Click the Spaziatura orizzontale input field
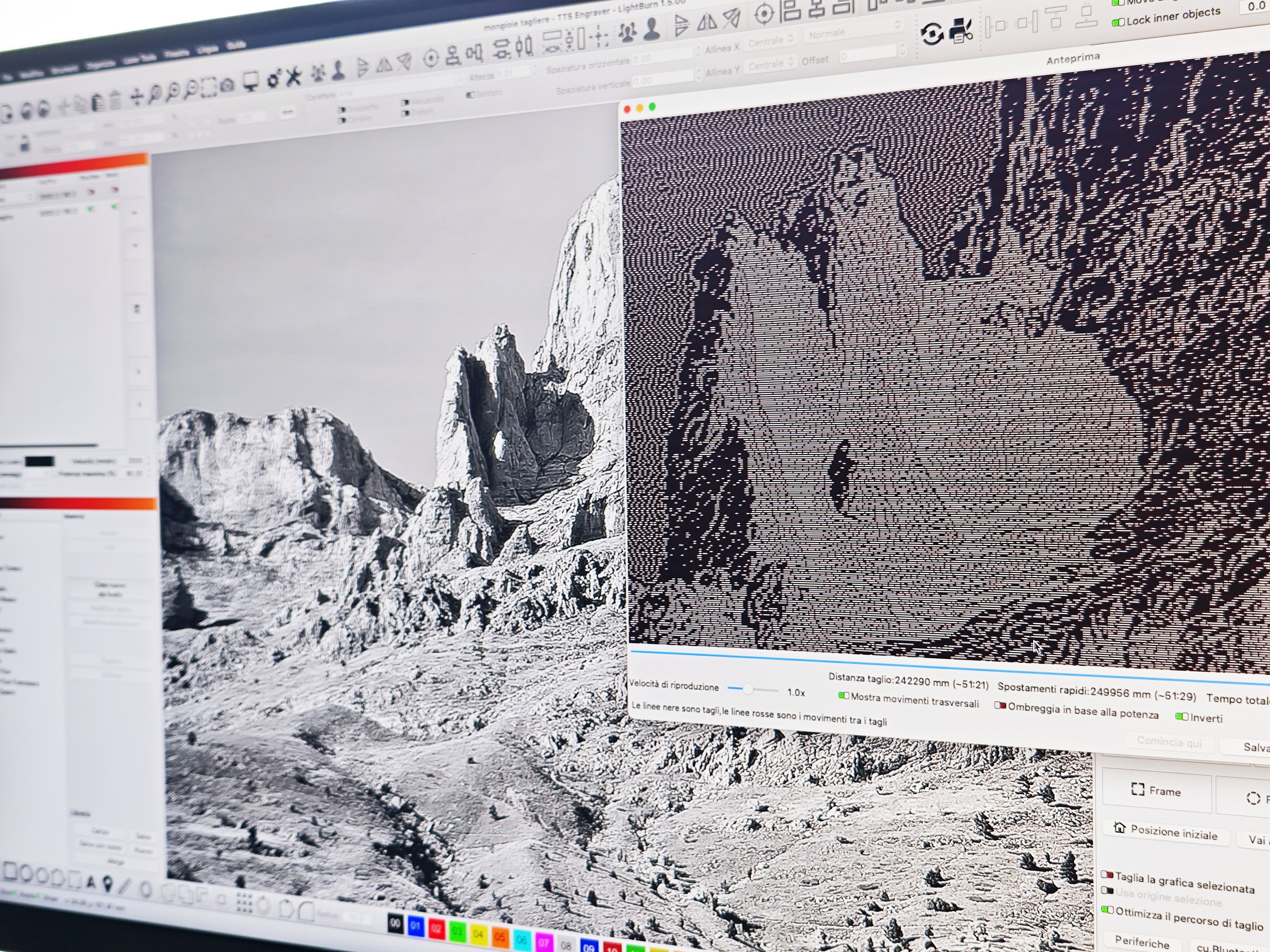Viewport: 1270px width, 952px height. click(663, 56)
